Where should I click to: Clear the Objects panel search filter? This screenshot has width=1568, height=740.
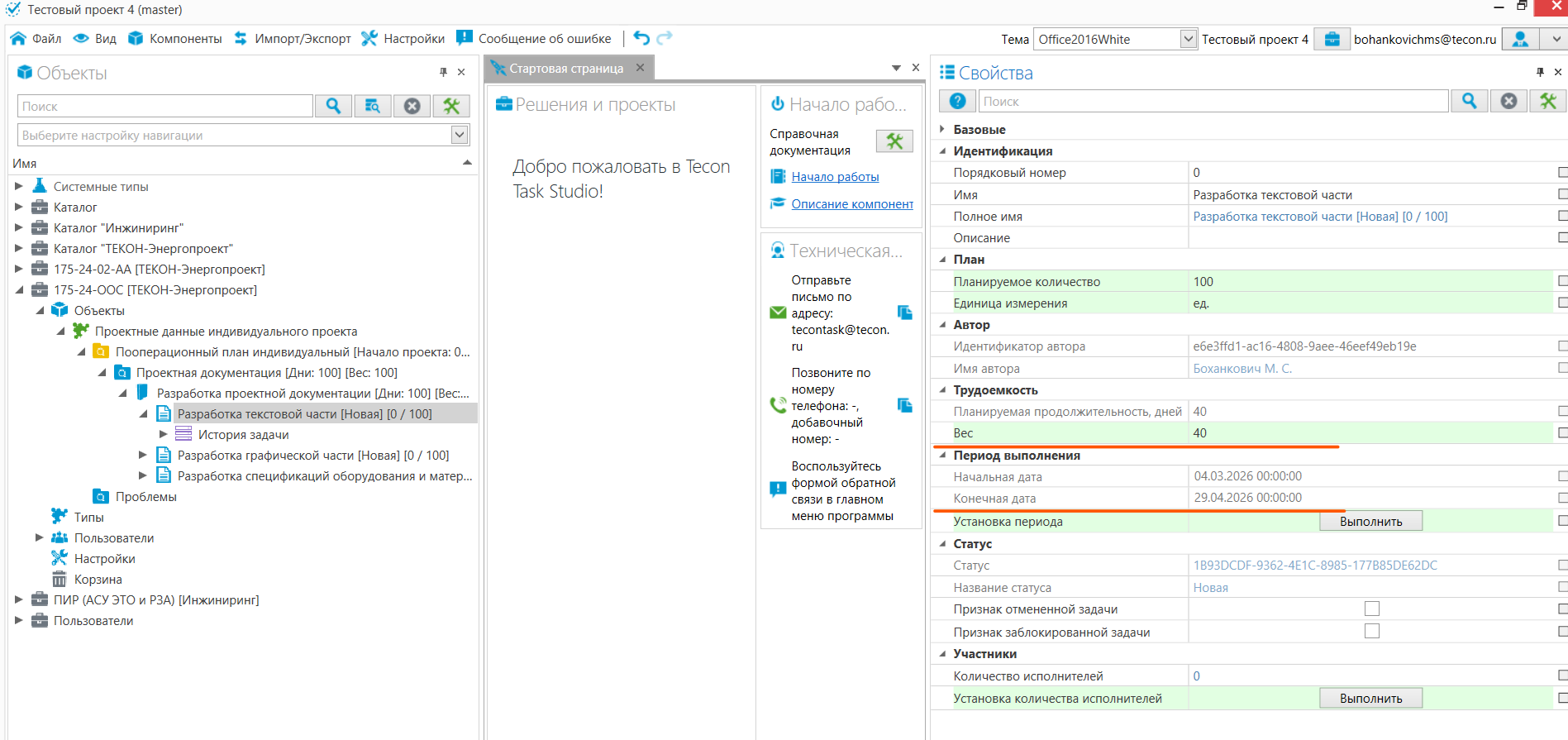click(x=412, y=106)
